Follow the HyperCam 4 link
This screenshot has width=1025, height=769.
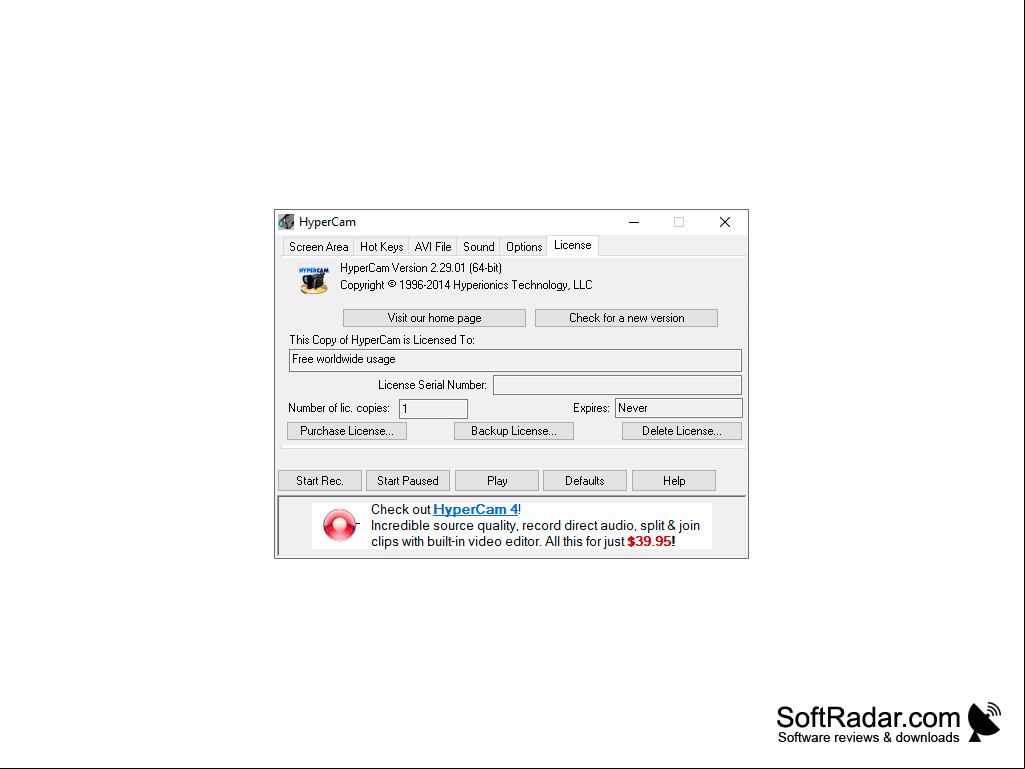[x=476, y=509]
